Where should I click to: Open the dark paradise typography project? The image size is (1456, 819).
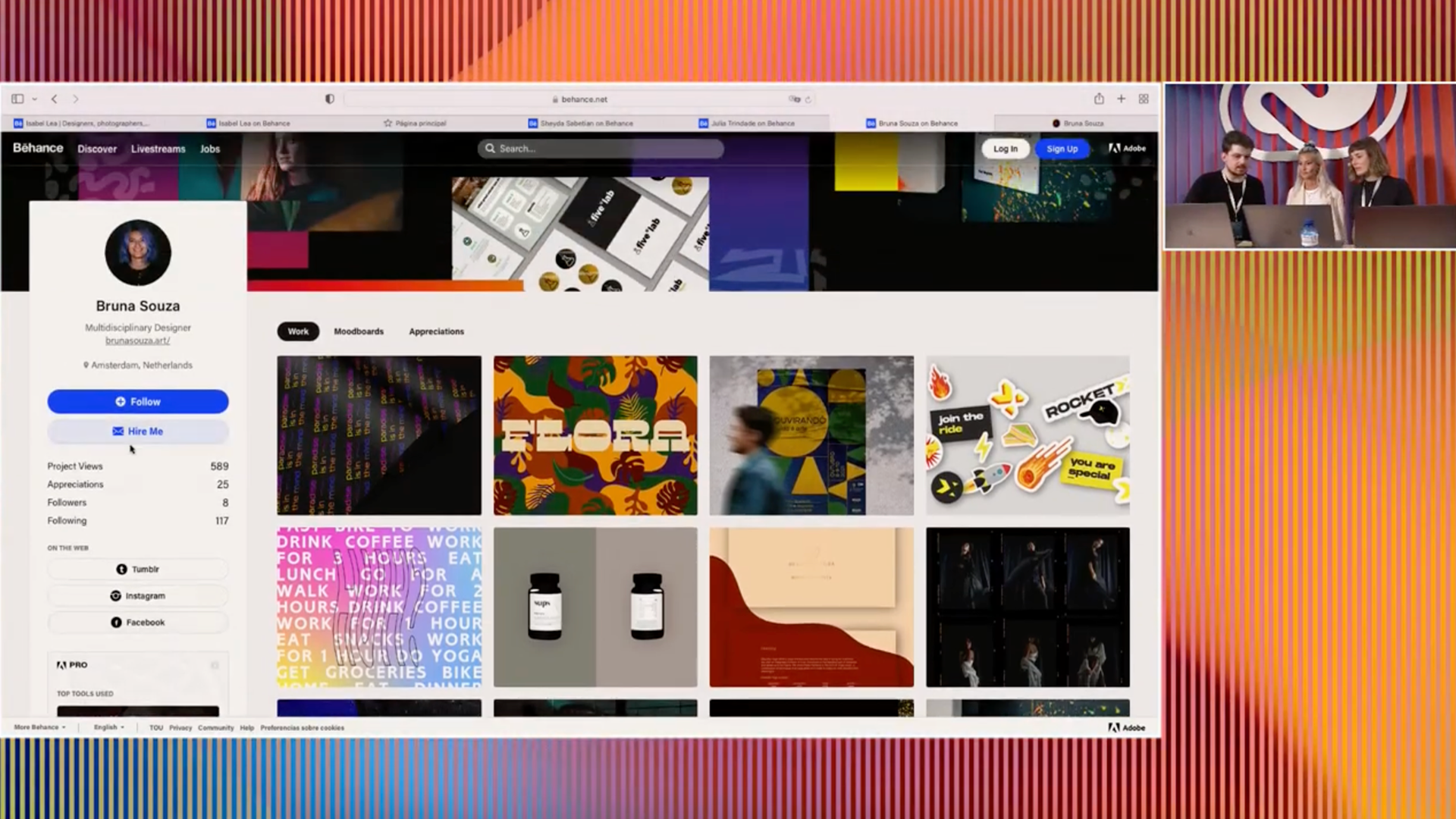379,435
